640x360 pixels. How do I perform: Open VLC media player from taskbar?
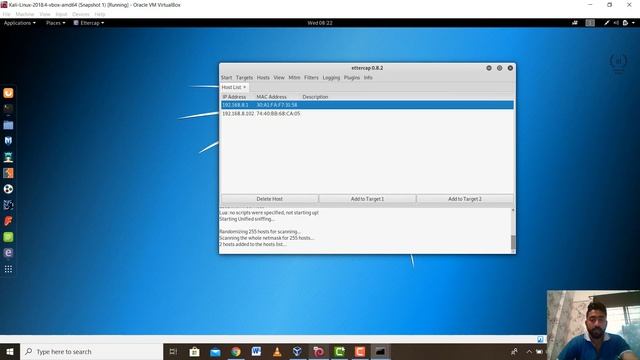pyautogui.click(x=277, y=351)
